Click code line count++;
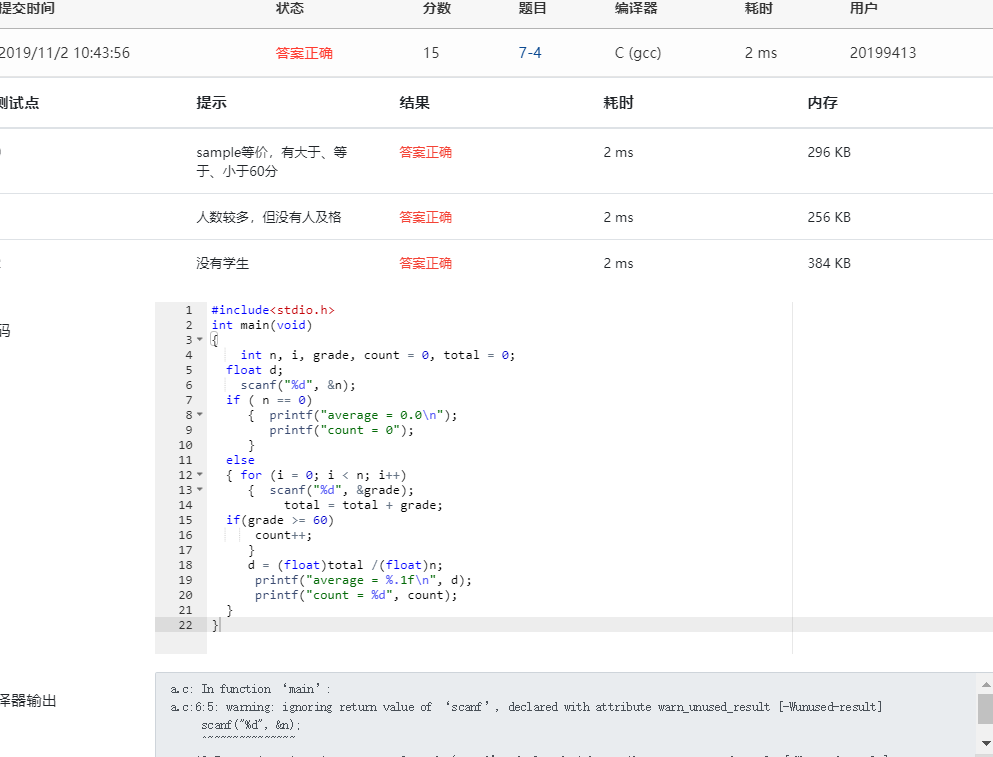The height and width of the screenshot is (757, 993). [x=284, y=535]
